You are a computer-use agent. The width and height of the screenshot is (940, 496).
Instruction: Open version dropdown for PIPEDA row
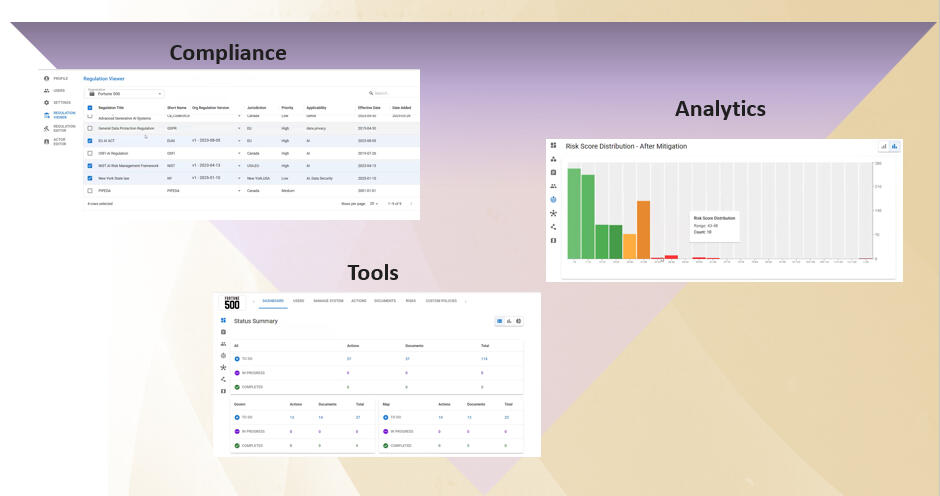239,191
